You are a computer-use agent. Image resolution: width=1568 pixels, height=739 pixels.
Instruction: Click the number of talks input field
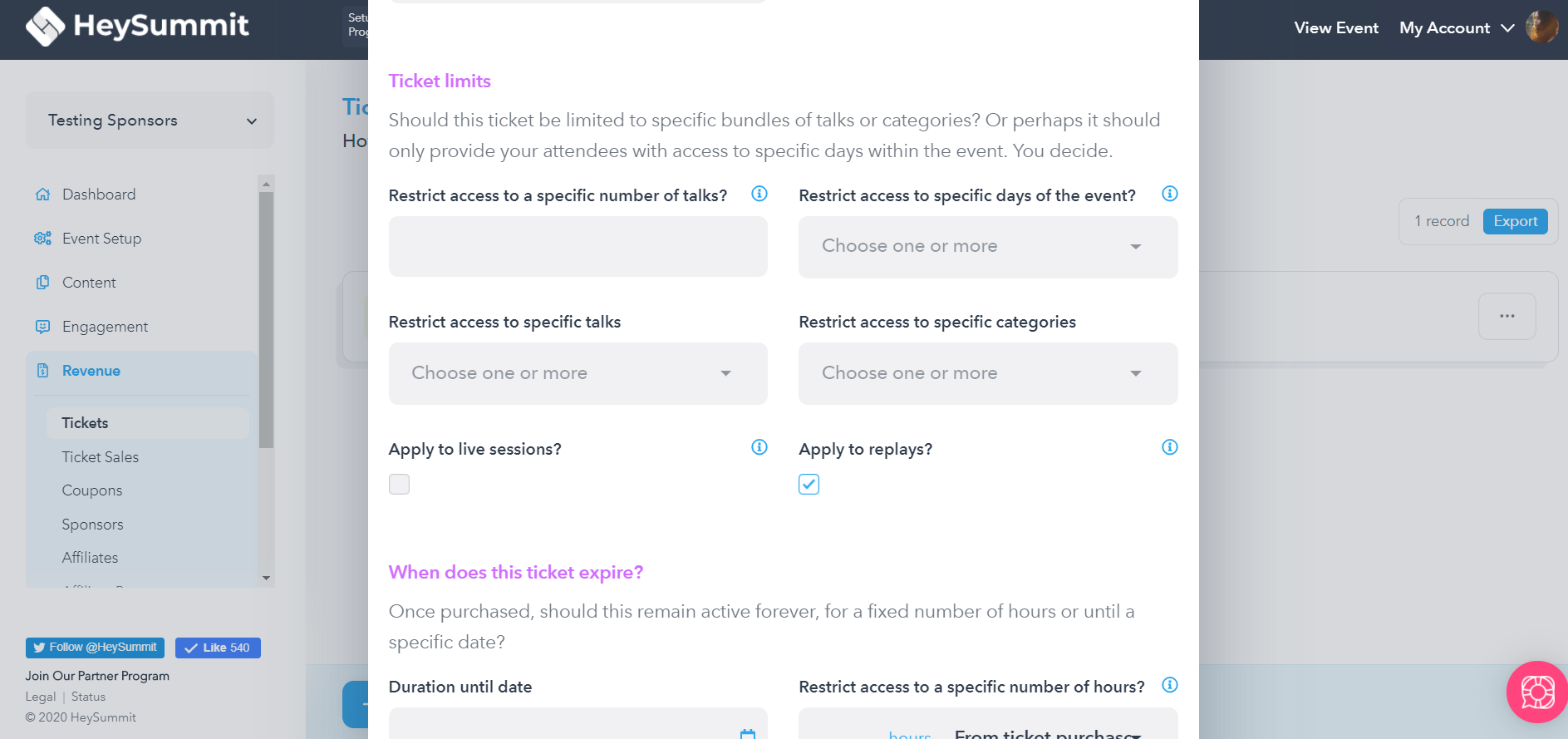coord(578,247)
